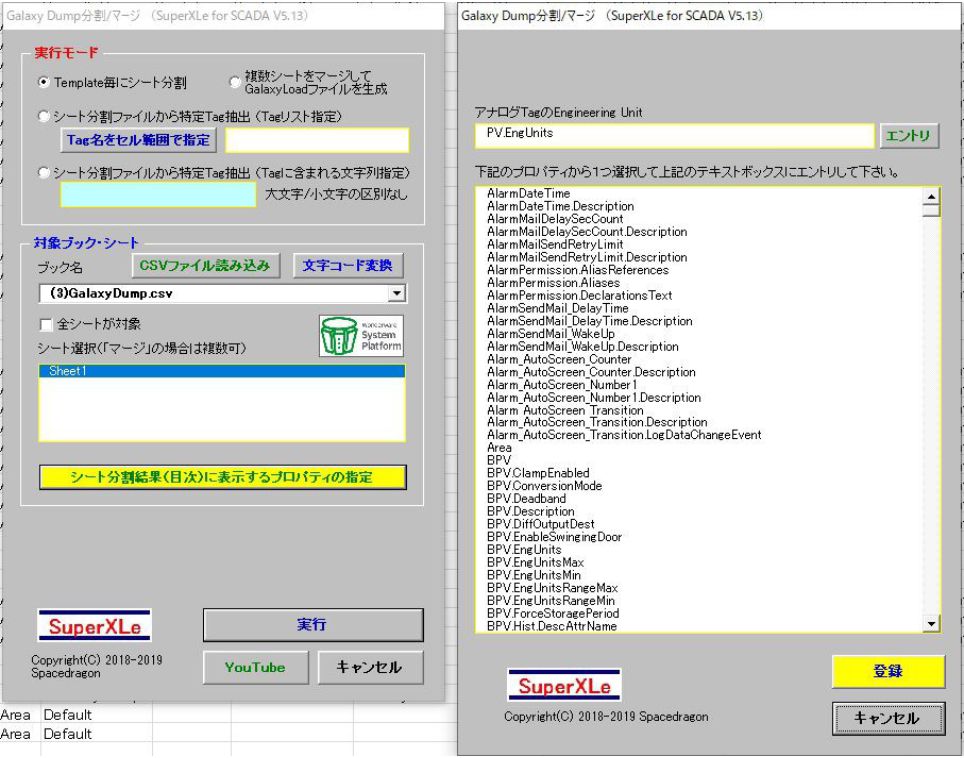The width and height of the screenshot is (964, 758).
Task: Select AlarmSendMail_DelayTime property
Action: (558, 308)
